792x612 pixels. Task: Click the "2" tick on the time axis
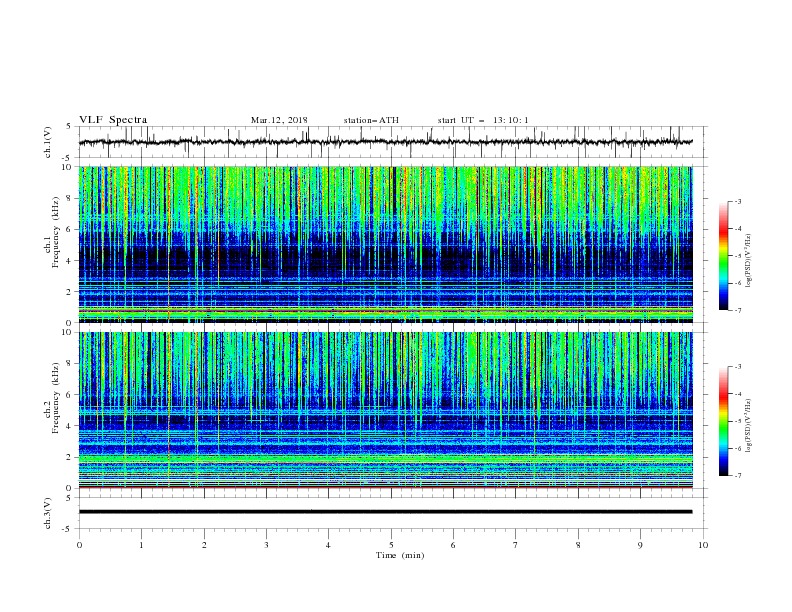(x=204, y=545)
